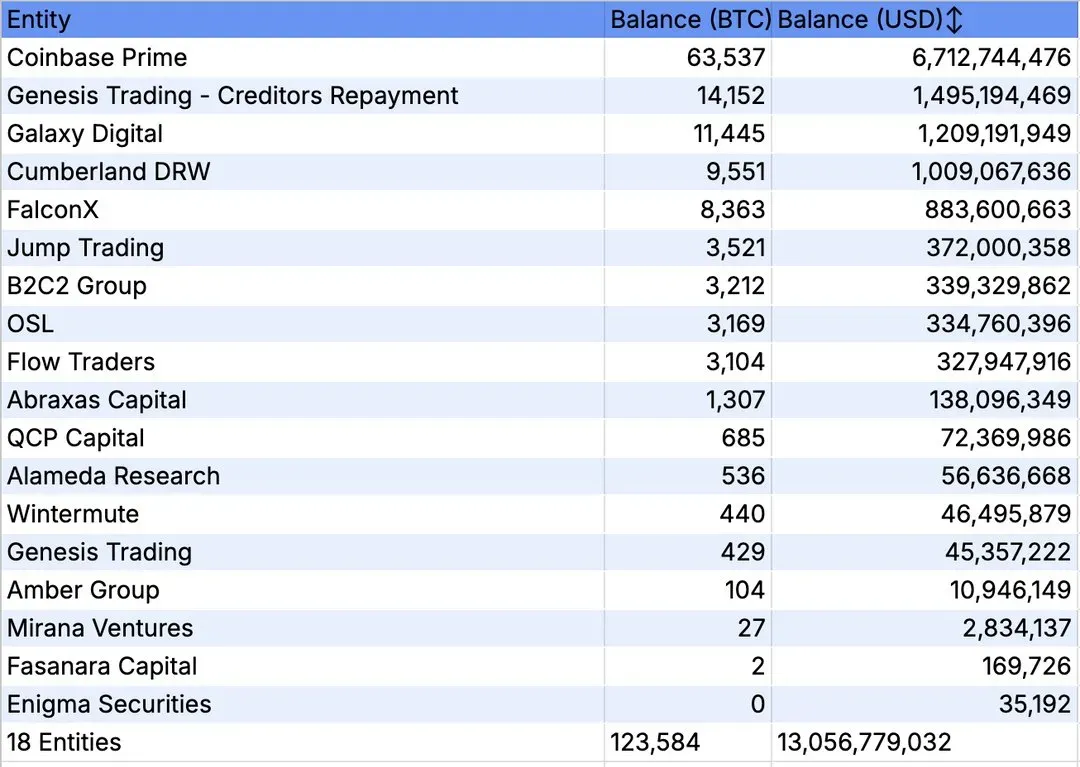Viewport: 1080px width, 767px height.
Task: Click the 18 Entities summary cell
Action: (x=64, y=742)
